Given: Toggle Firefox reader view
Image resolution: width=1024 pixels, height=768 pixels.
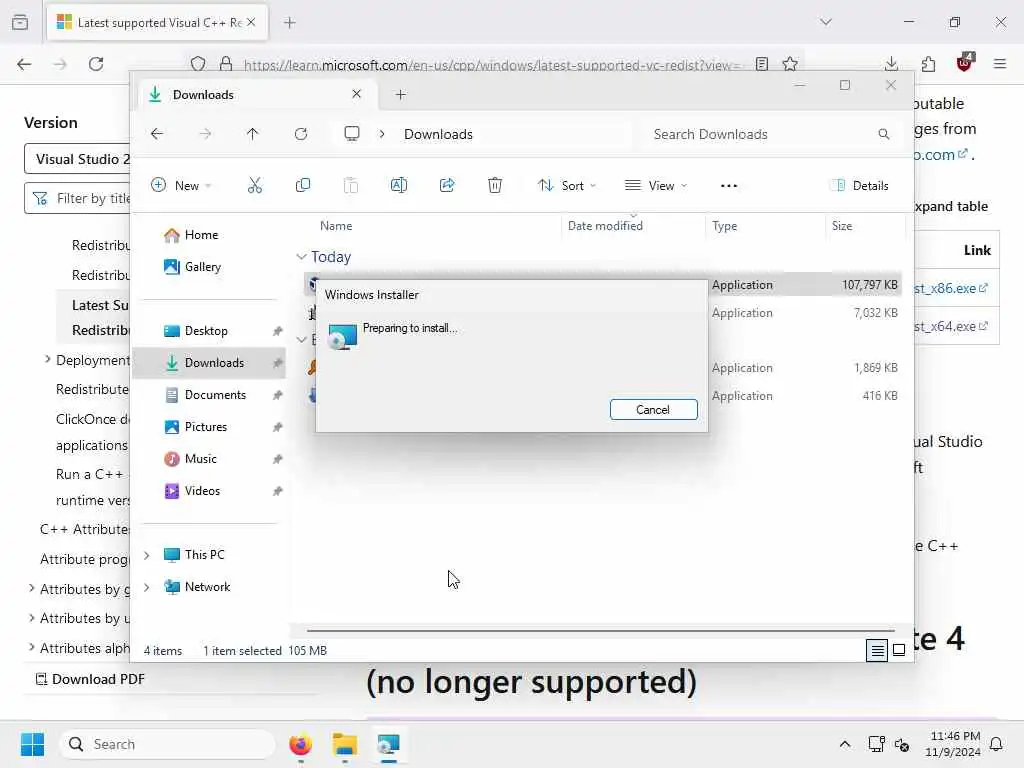Looking at the screenshot, I should pyautogui.click(x=761, y=64).
